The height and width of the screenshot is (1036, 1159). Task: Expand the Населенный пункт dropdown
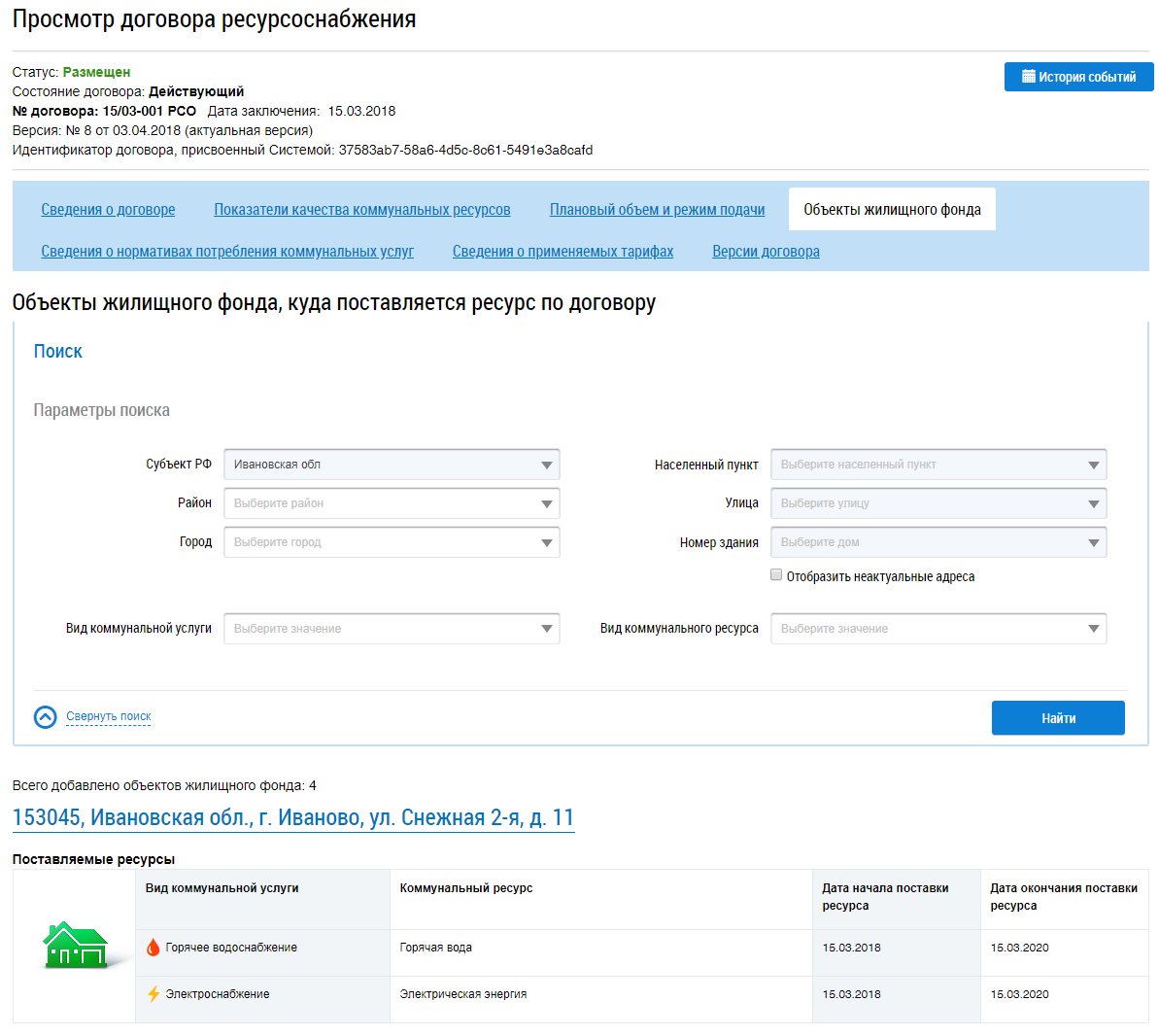click(938, 465)
